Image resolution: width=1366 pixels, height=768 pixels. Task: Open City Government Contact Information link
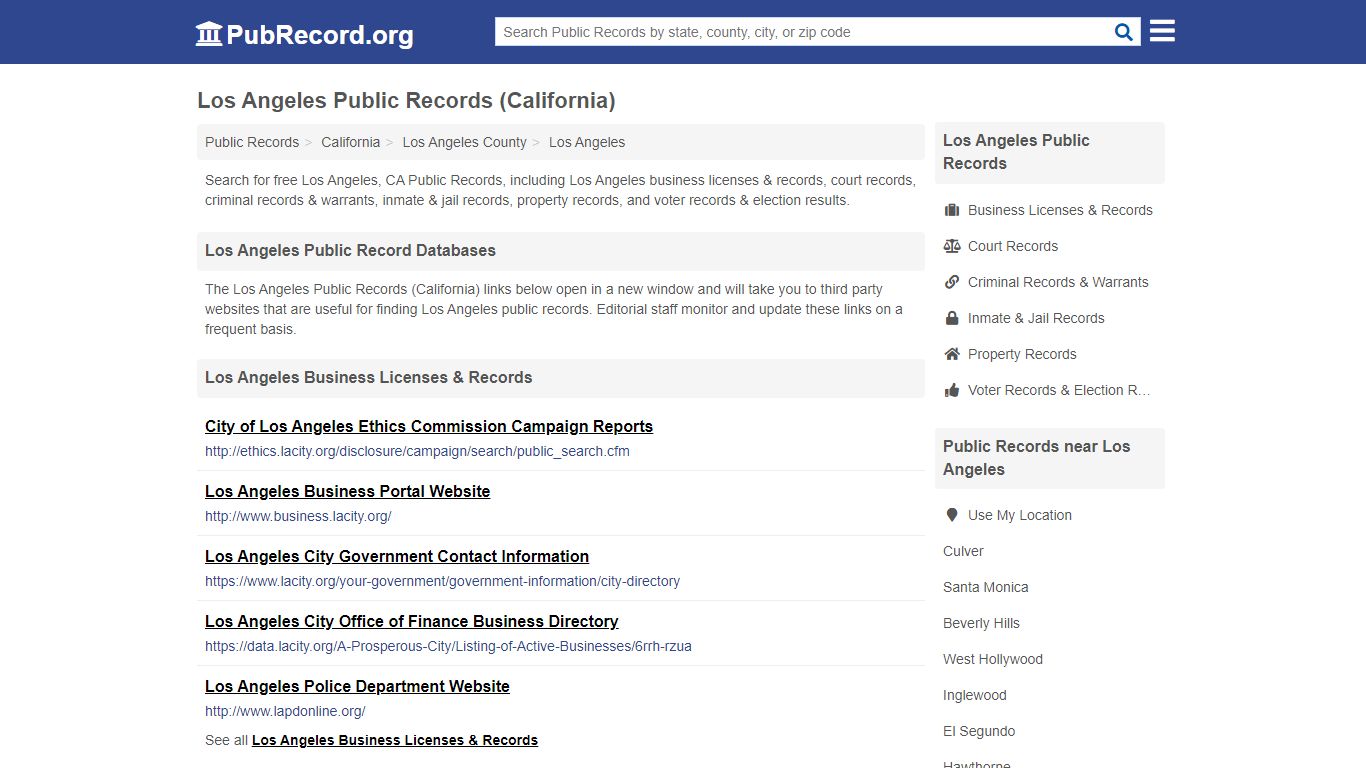point(397,556)
